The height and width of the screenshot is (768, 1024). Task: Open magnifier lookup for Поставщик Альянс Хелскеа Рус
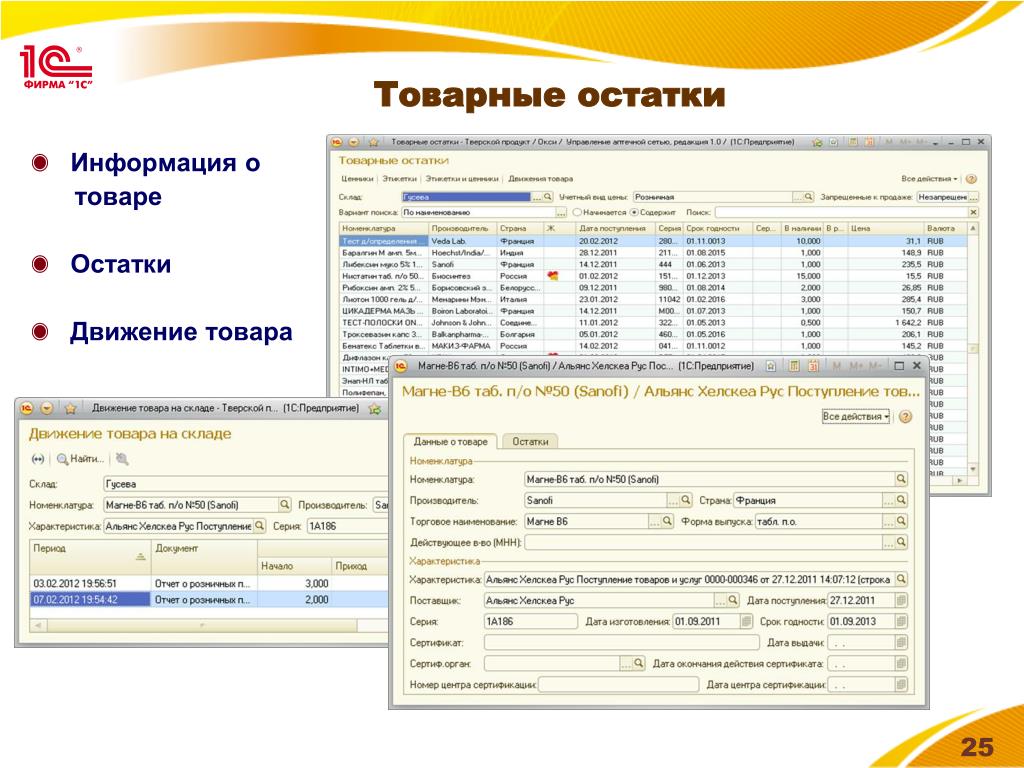click(733, 600)
